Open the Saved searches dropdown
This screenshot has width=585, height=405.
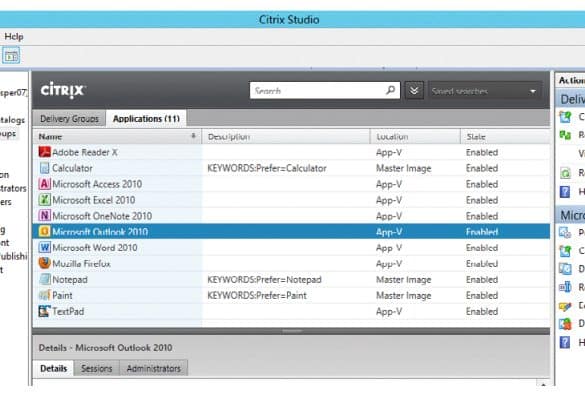tap(485, 91)
